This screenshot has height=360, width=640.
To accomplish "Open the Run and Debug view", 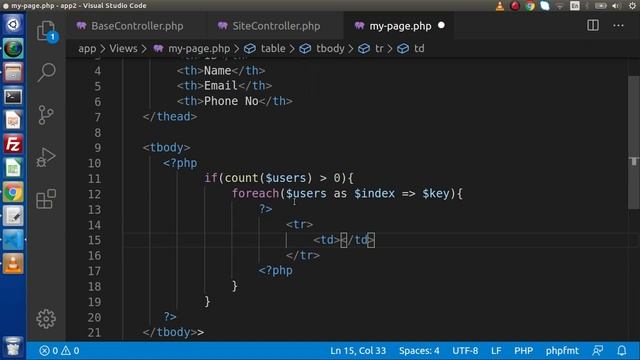I will click(x=46, y=157).
